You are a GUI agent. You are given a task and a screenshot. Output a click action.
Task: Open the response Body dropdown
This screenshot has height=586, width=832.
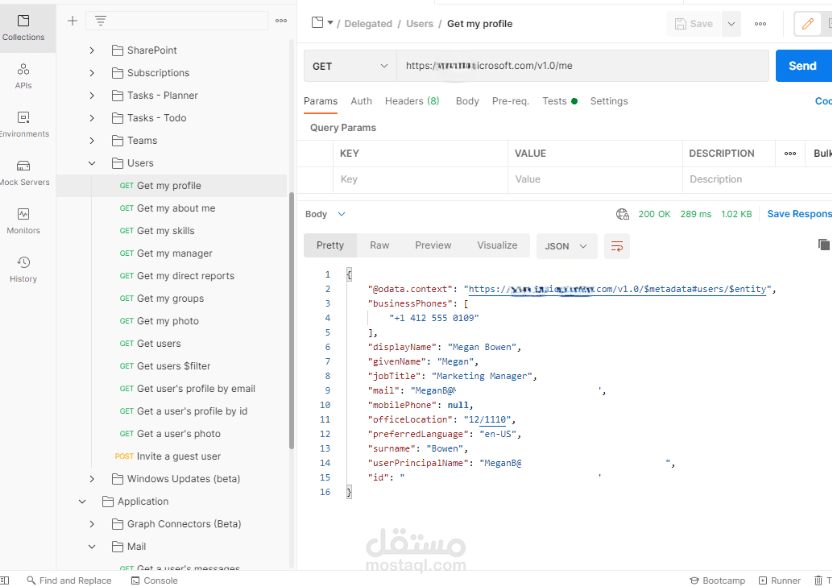point(325,214)
